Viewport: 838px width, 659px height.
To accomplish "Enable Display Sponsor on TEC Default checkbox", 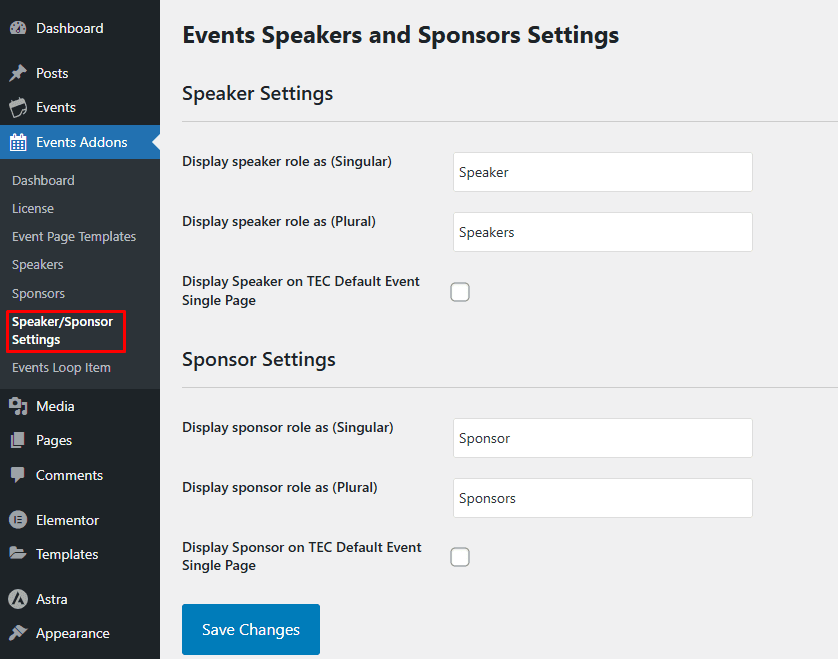I will click(460, 557).
